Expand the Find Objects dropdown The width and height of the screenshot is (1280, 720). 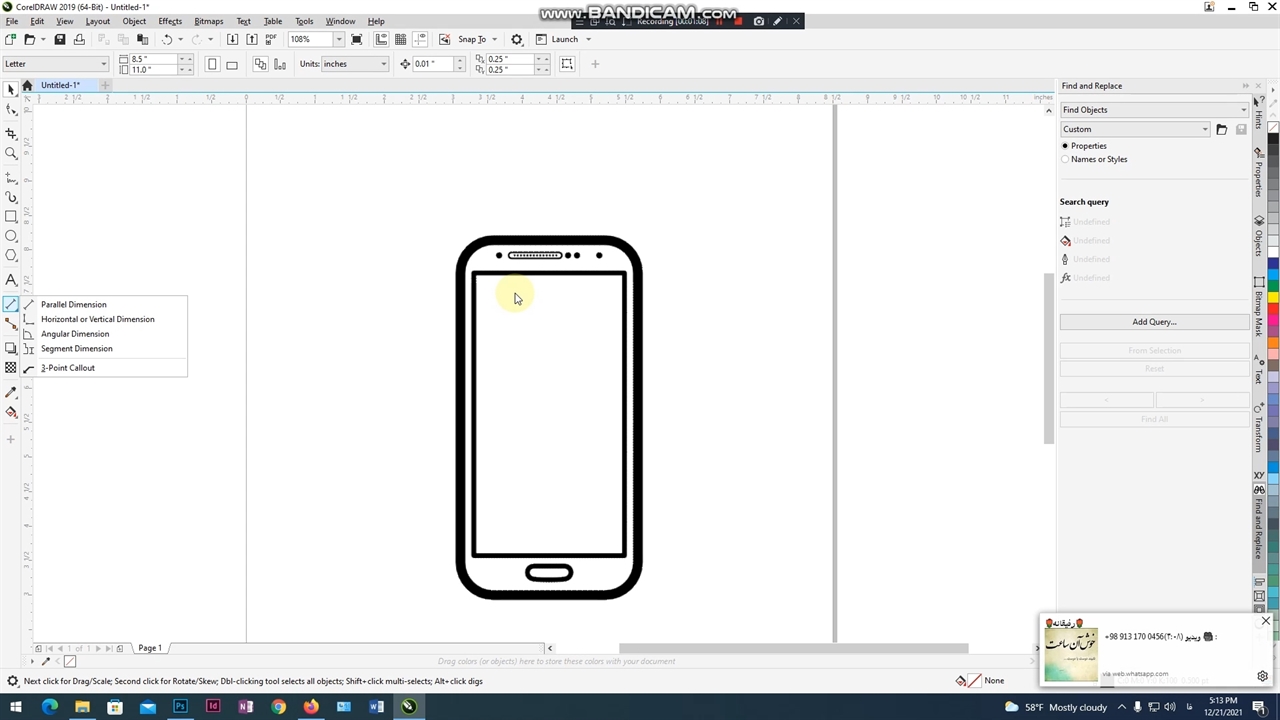tap(1243, 110)
